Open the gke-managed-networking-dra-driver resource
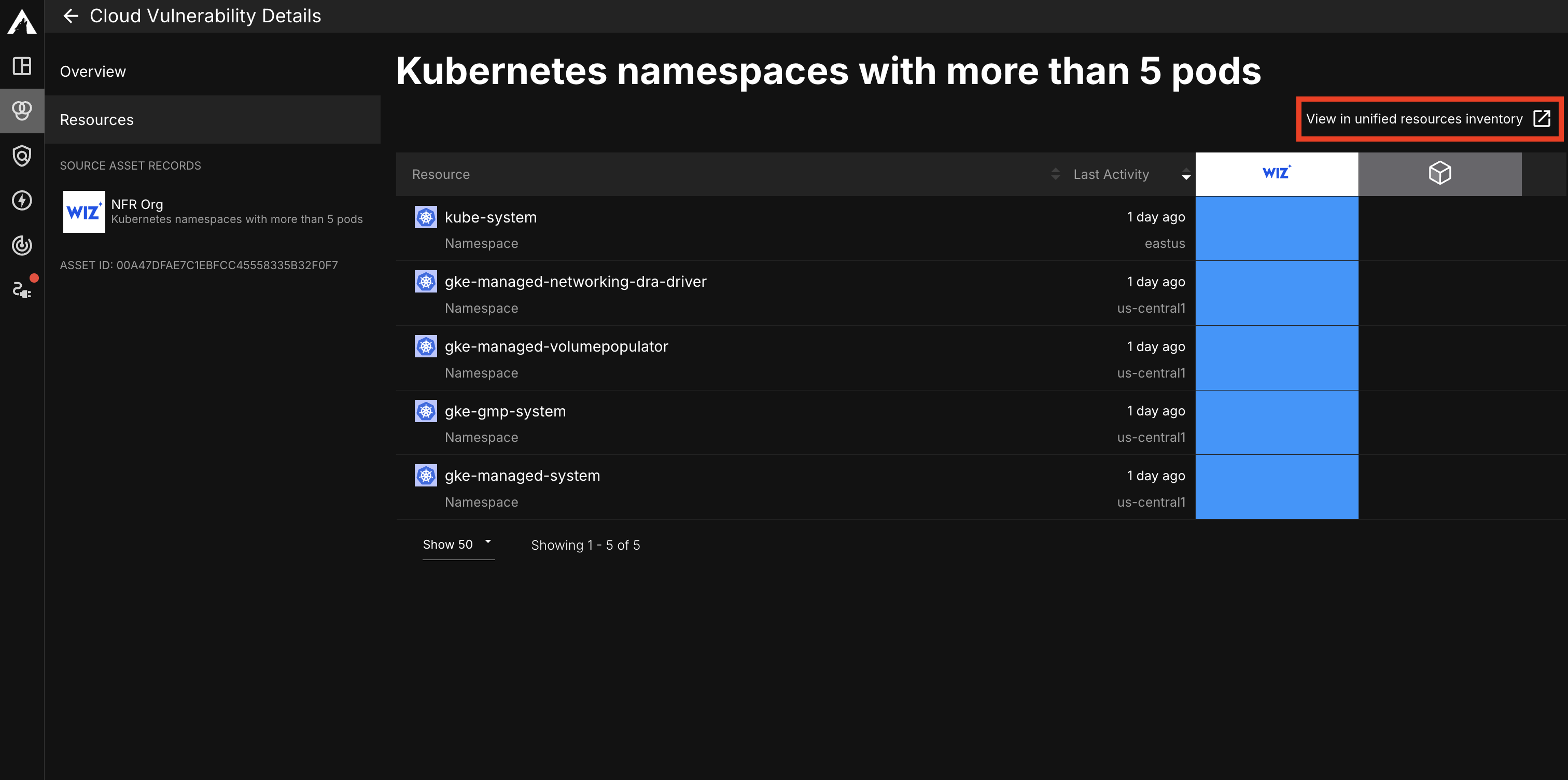 pyautogui.click(x=575, y=281)
